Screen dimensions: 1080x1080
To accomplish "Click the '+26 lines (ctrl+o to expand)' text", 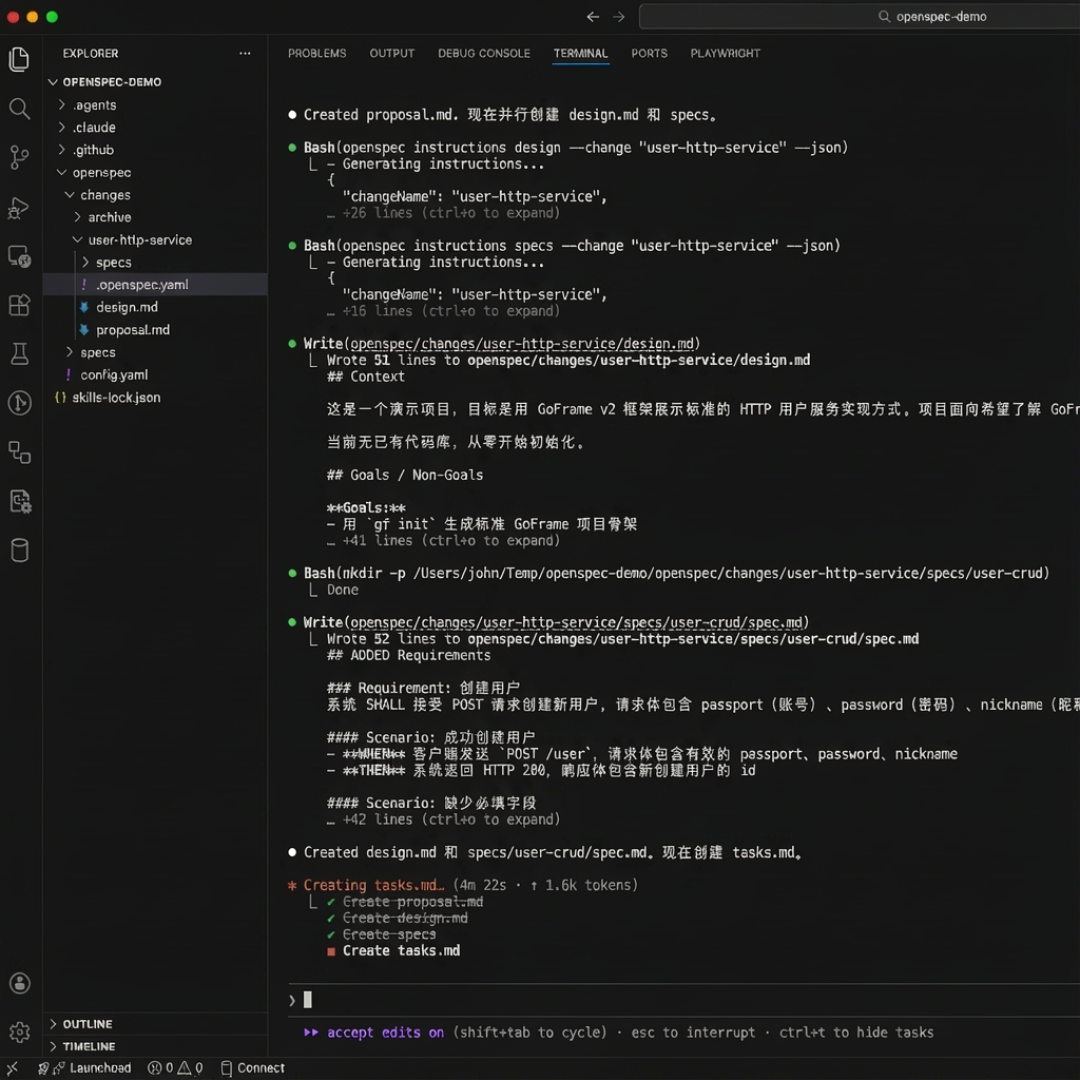I will (451, 213).
